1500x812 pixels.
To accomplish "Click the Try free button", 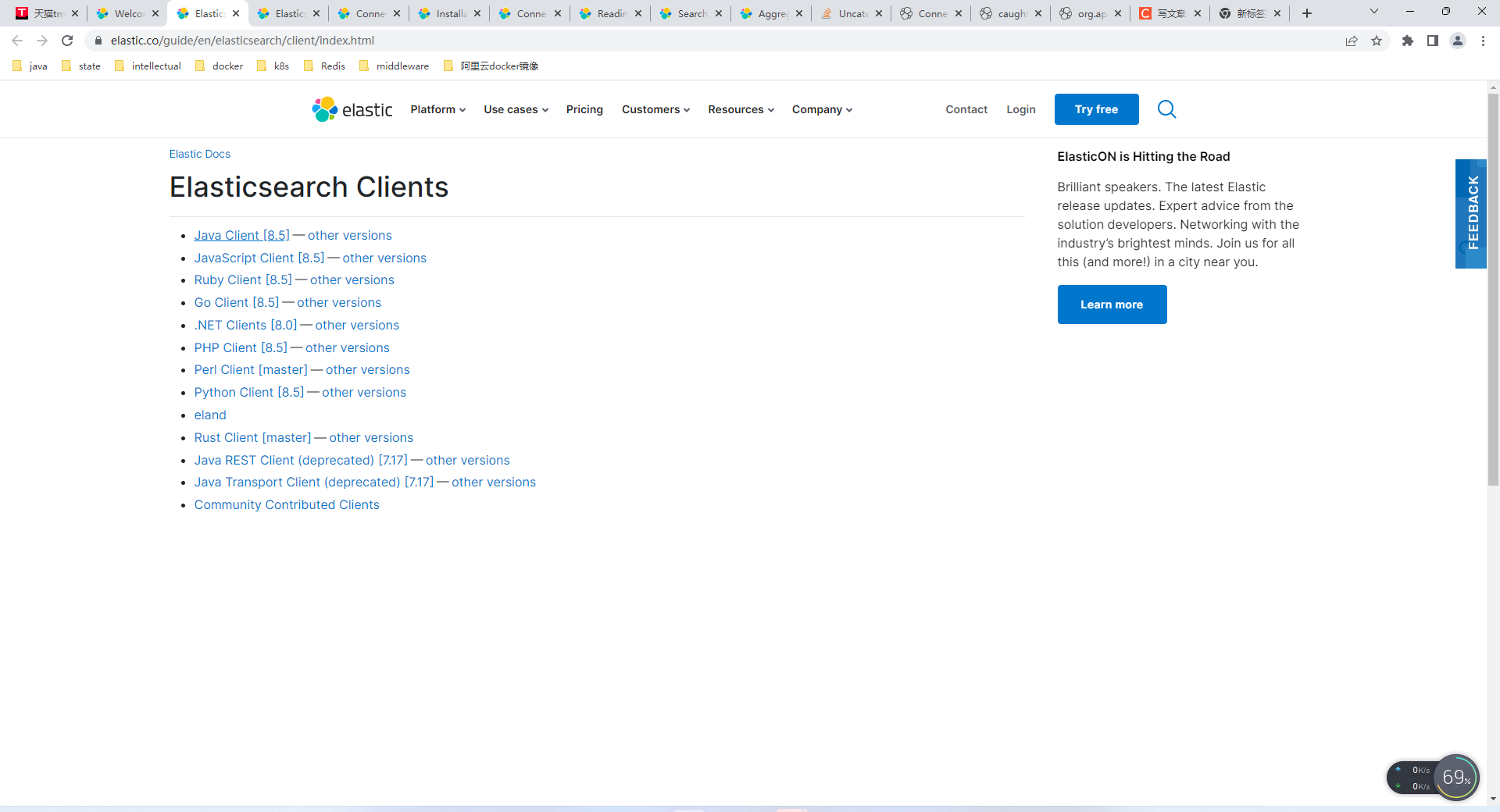I will coord(1096,109).
